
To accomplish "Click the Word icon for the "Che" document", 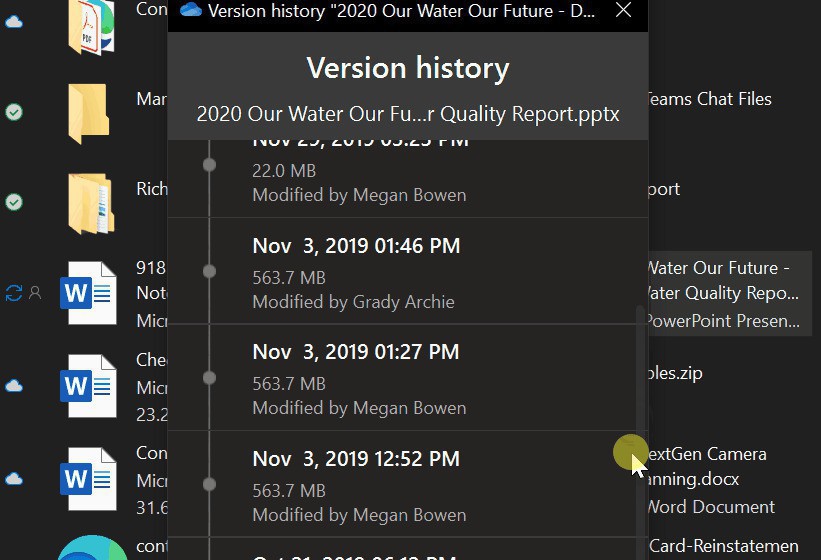I will coord(88,385).
